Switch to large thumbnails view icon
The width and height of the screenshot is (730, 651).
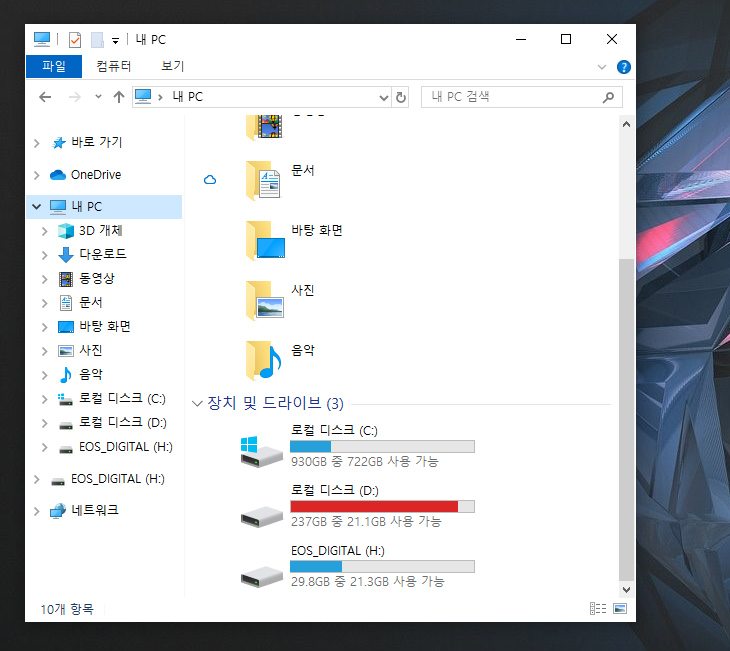(x=620, y=609)
